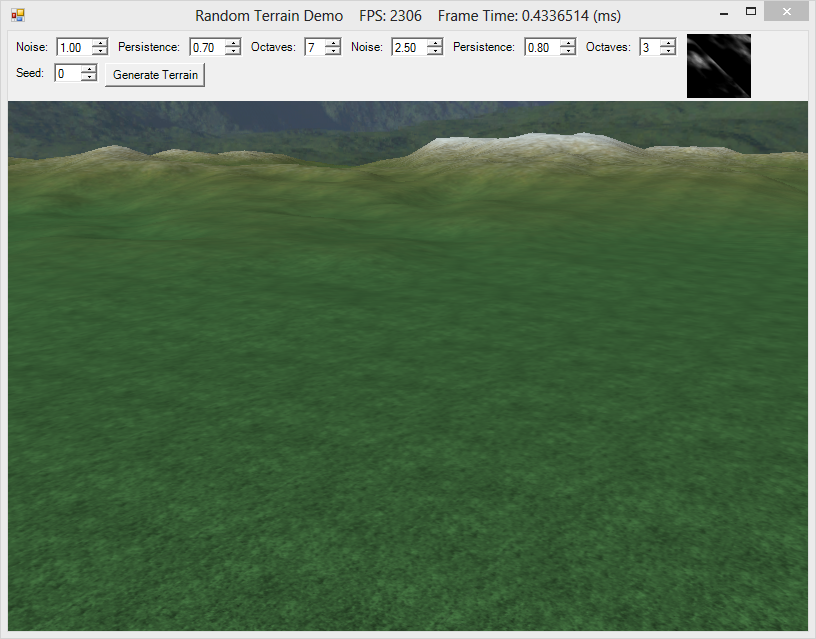The image size is (816, 639).
Task: Decrease the Seed value with down arrow
Action: pyautogui.click(x=89, y=76)
